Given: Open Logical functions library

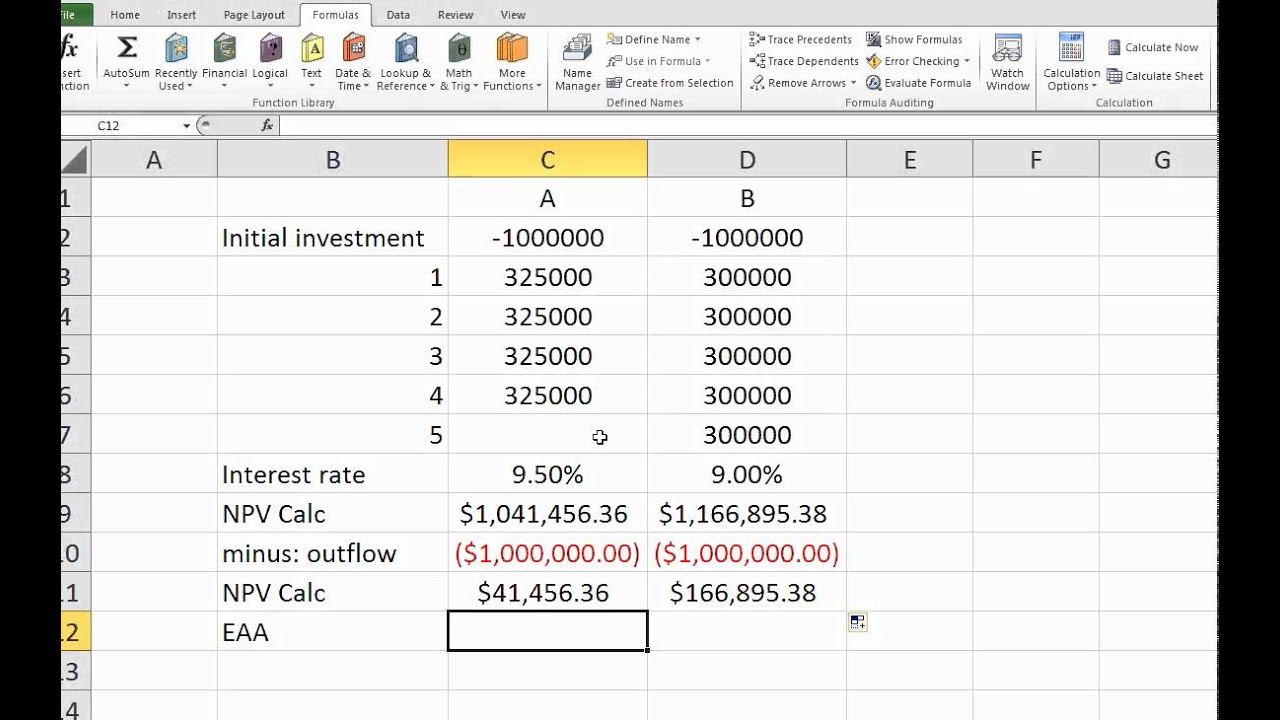Looking at the screenshot, I should tap(270, 62).
